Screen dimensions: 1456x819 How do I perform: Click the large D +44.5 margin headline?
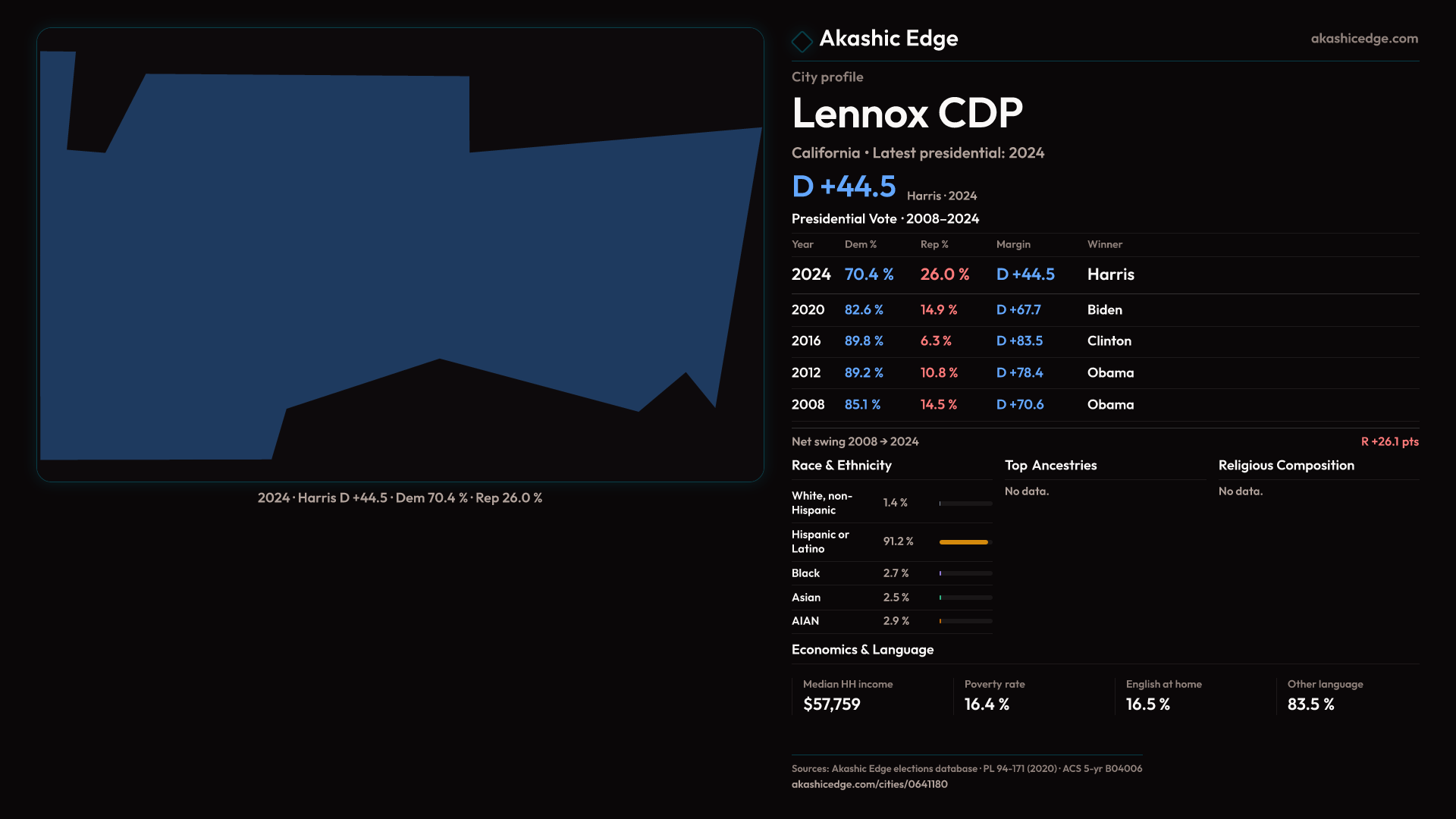[843, 187]
